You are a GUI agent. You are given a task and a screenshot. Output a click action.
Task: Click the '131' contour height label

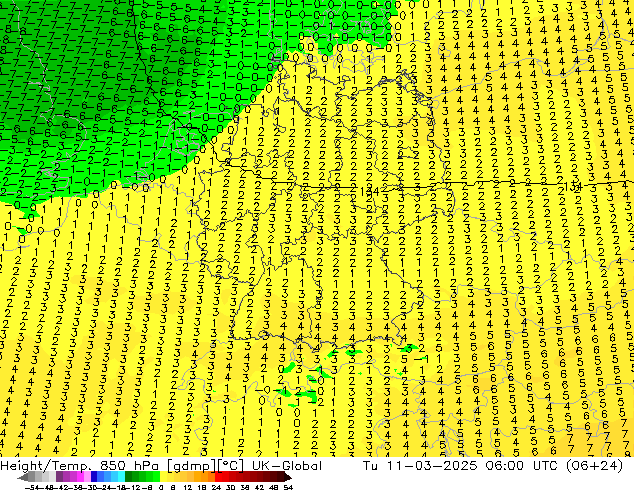coord(572,186)
